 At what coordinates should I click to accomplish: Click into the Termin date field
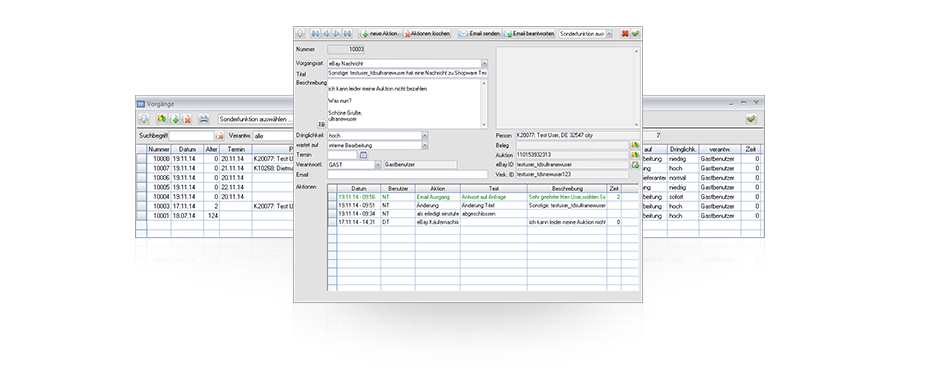tap(342, 154)
